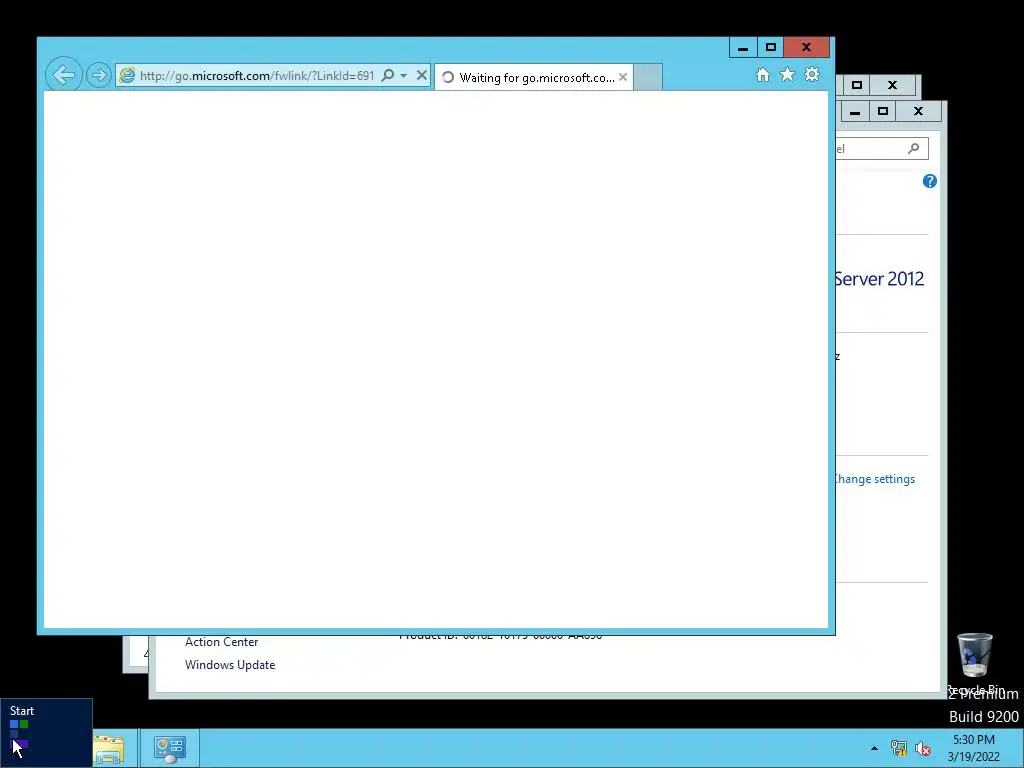
Task: Open 'Change settings' in the System window
Action: pos(875,479)
